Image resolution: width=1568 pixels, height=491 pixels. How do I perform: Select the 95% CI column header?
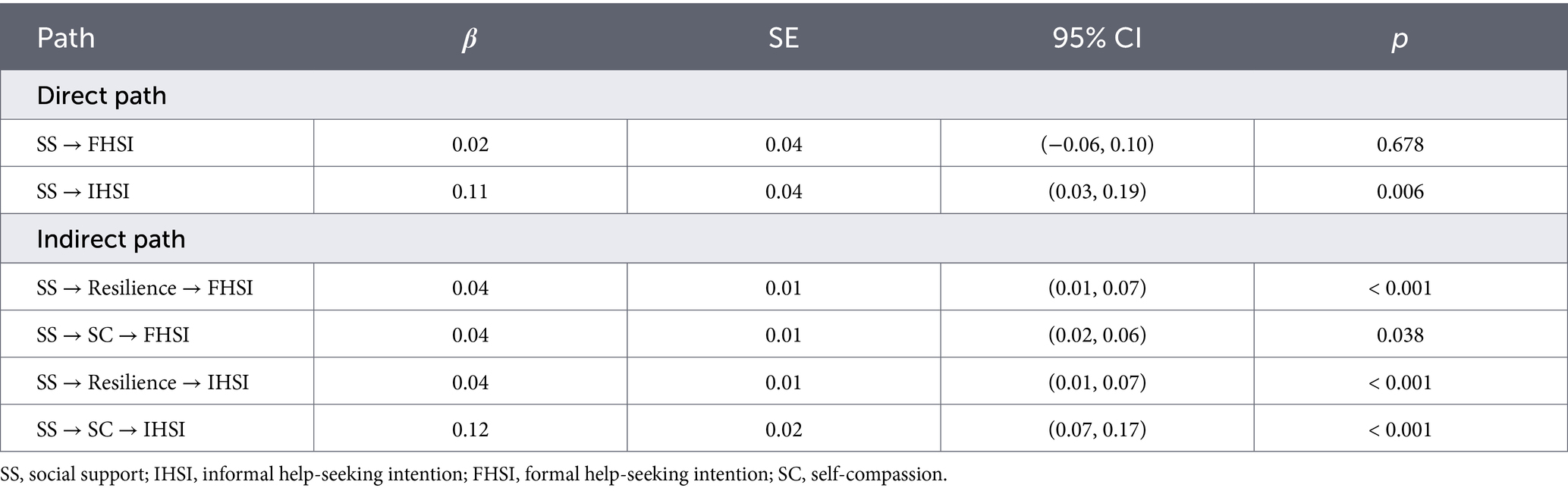1096,38
